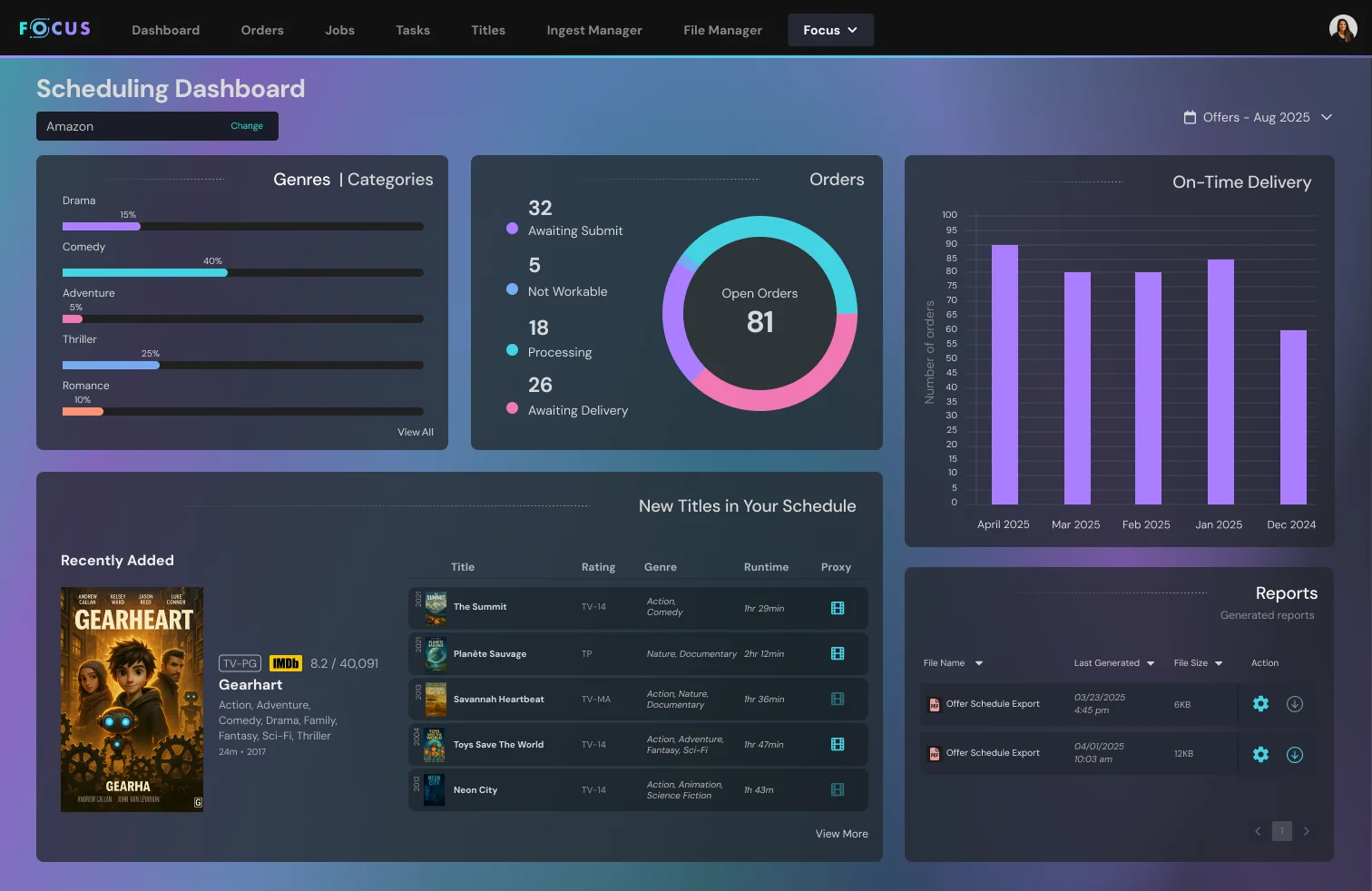Open the proxy icon for Planète Sauvage

[837, 653]
